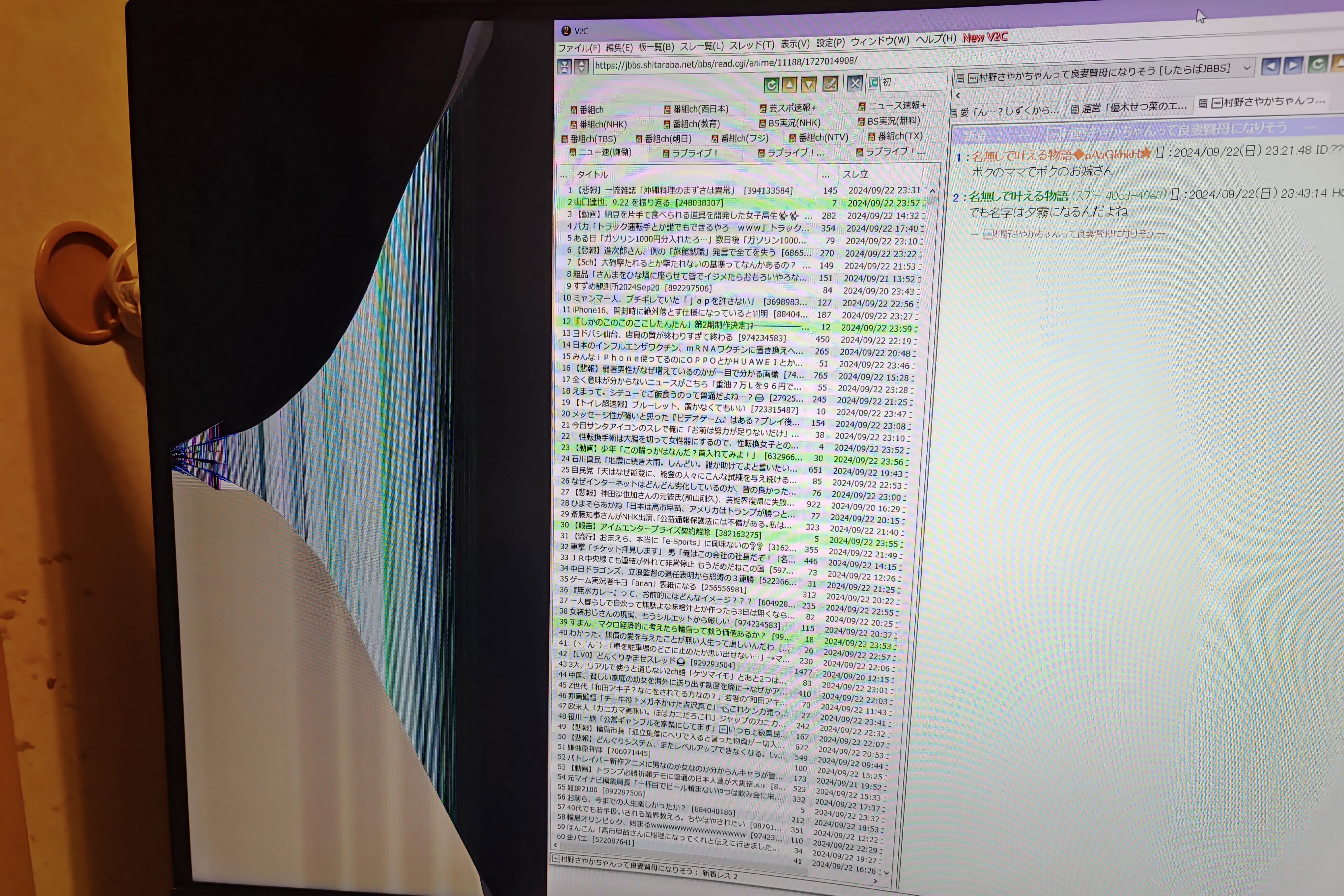The height and width of the screenshot is (896, 1344).
Task: Click the タイトル column header
Action: point(592,174)
